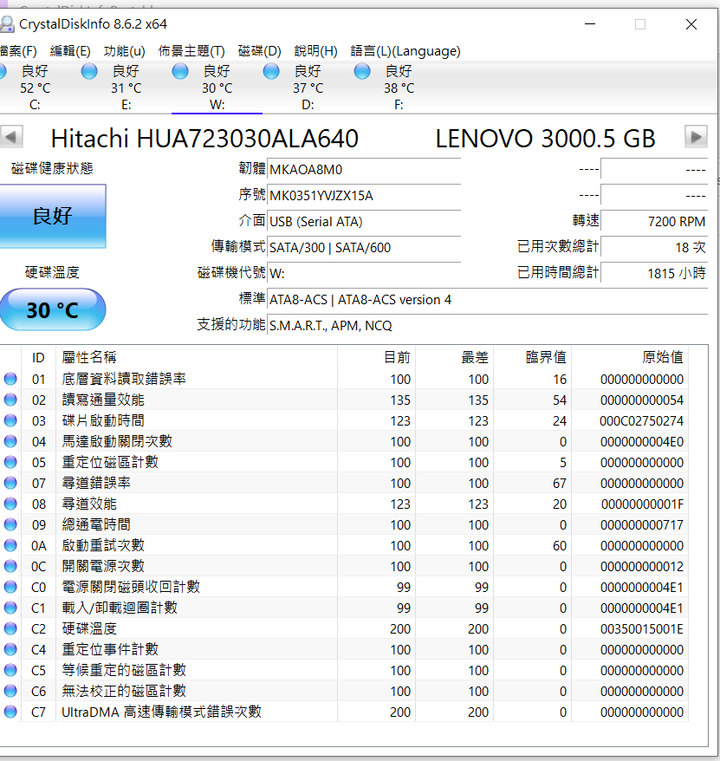Click the serial number field MK0351YVJZX15A
The image size is (720, 761).
[x=364, y=196]
